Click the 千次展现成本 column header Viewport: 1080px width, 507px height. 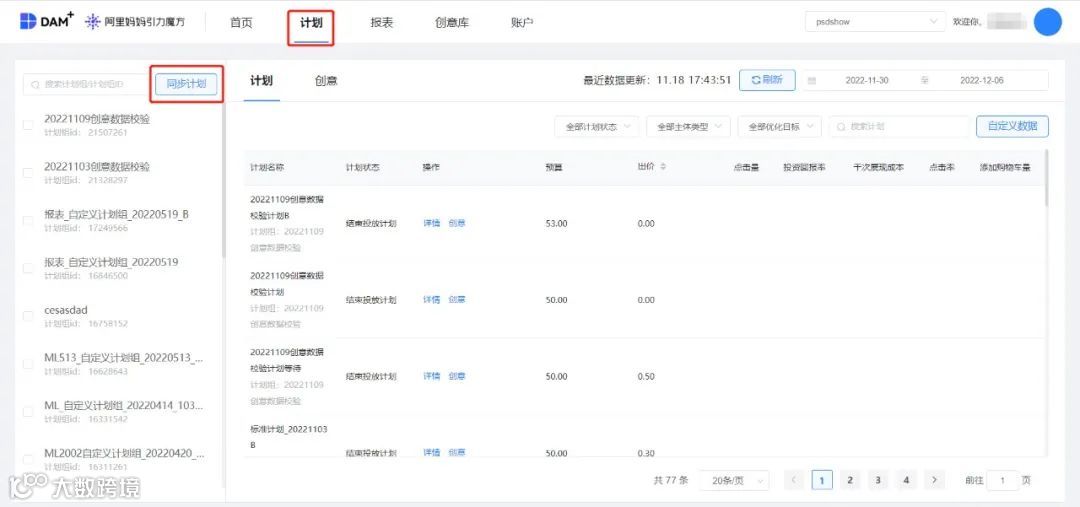point(879,167)
